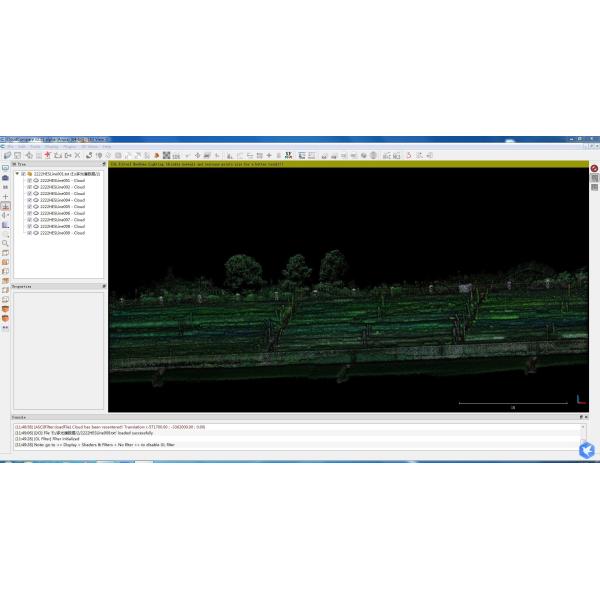The width and height of the screenshot is (600, 600).
Task: Float the DB Tree panel
Action: (x=104, y=164)
